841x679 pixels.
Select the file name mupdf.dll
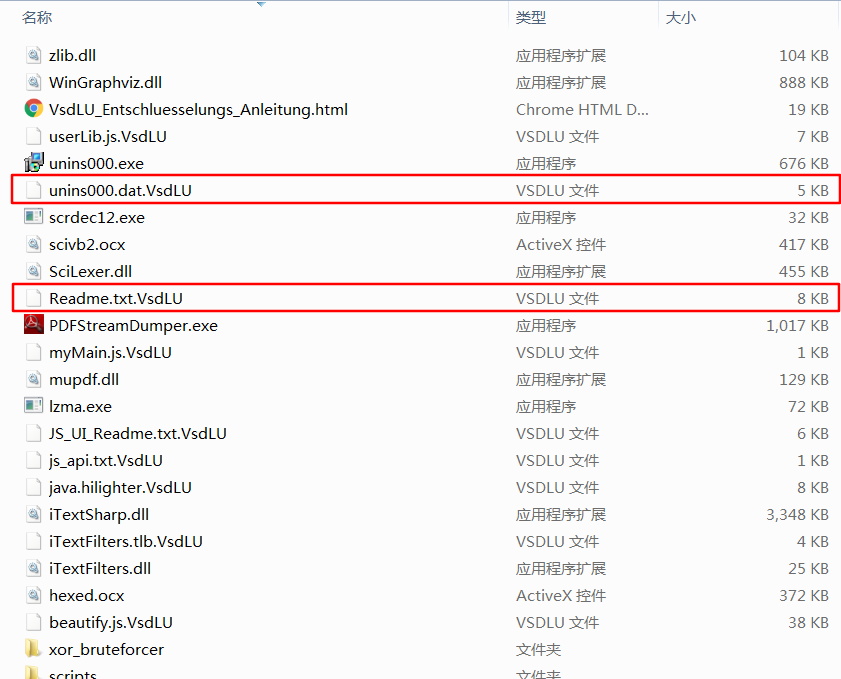[84, 380]
